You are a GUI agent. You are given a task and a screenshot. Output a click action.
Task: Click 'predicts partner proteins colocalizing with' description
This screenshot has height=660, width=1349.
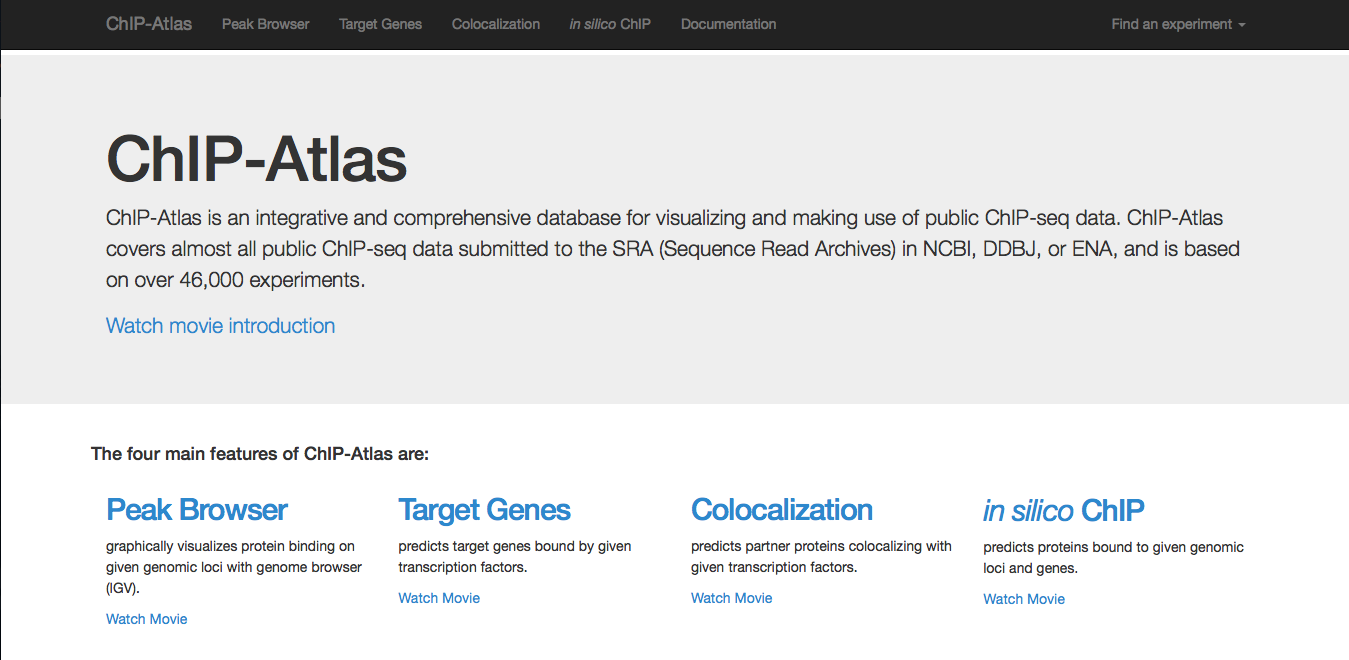(x=821, y=547)
